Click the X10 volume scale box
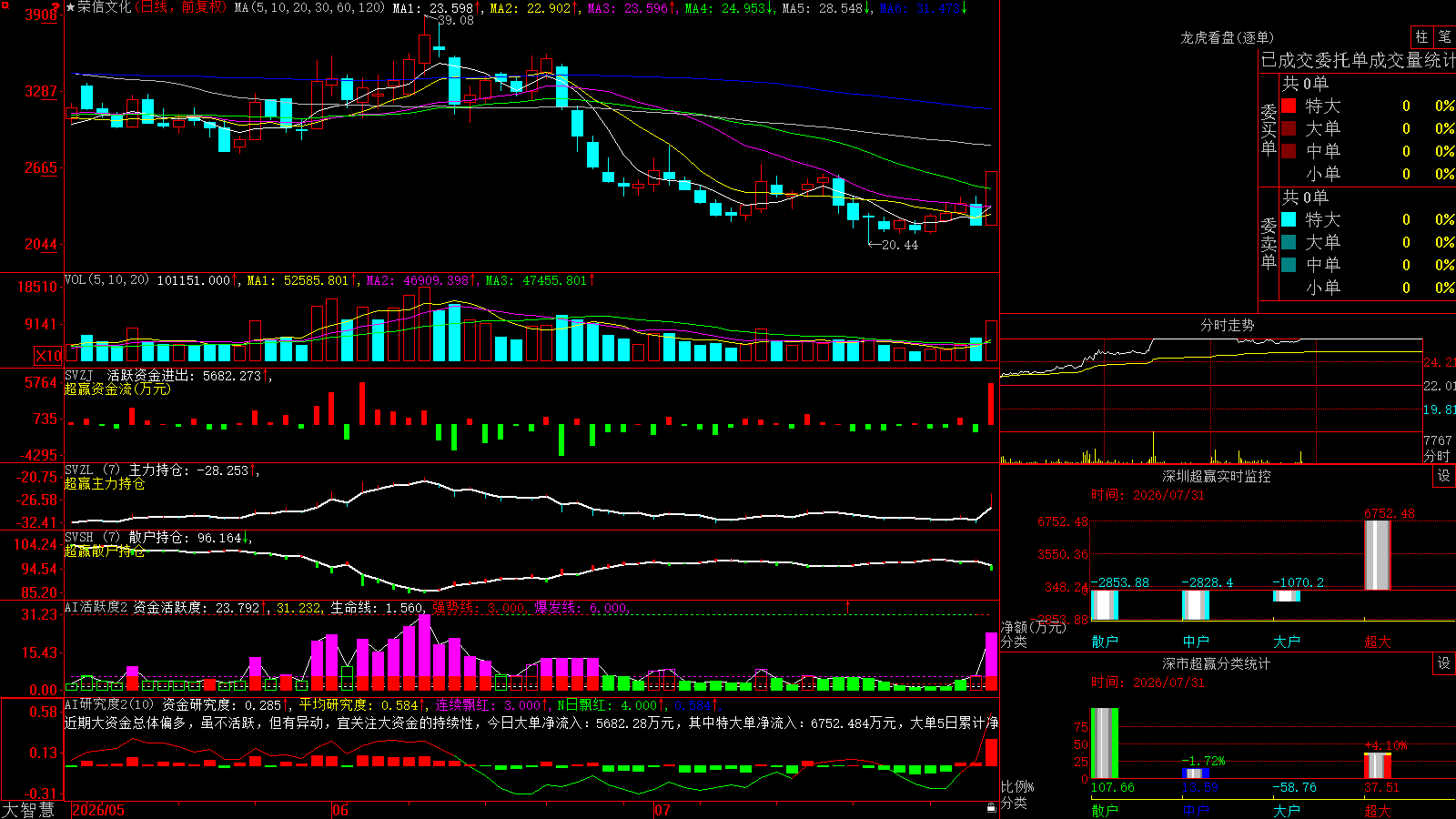Image resolution: width=1456 pixels, height=819 pixels. click(48, 356)
